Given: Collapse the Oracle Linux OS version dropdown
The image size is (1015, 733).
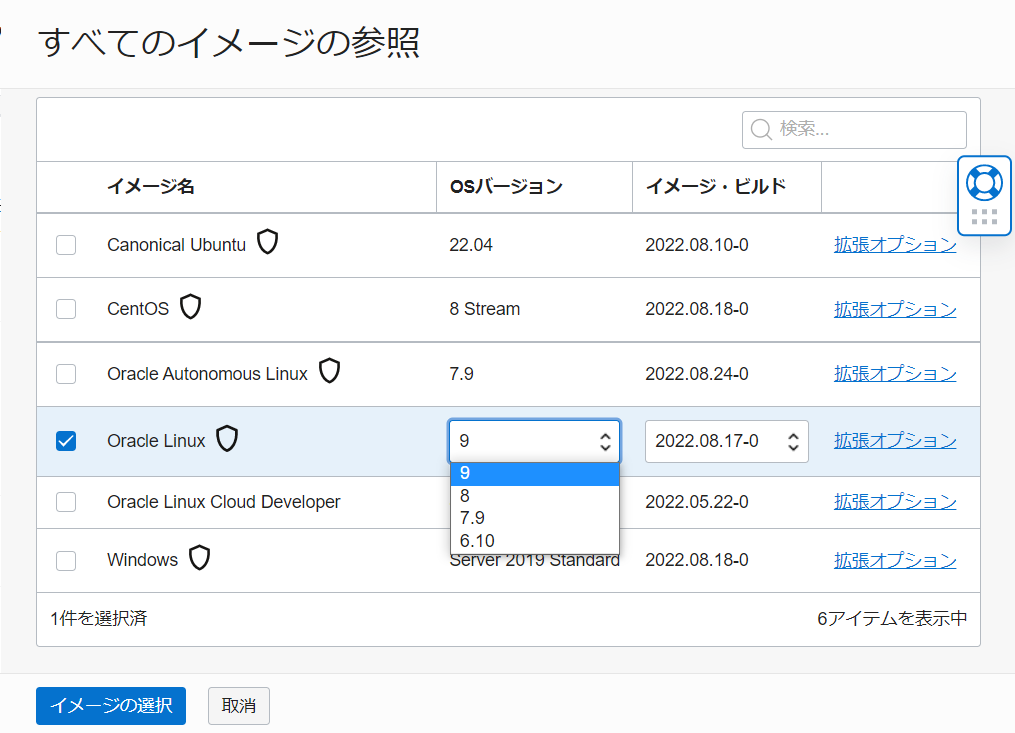Looking at the screenshot, I should click(534, 441).
